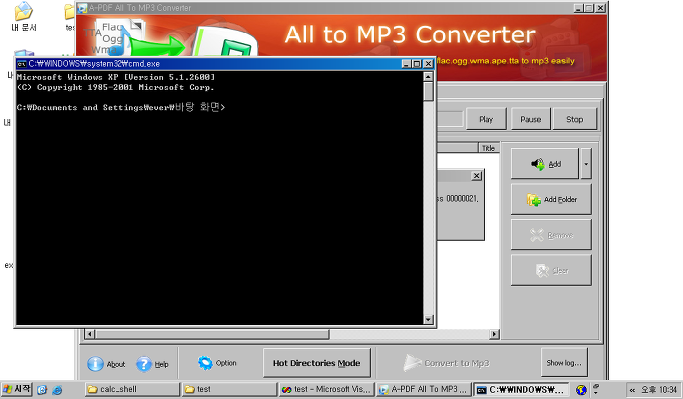Close the cmd.exe window

[429, 64]
